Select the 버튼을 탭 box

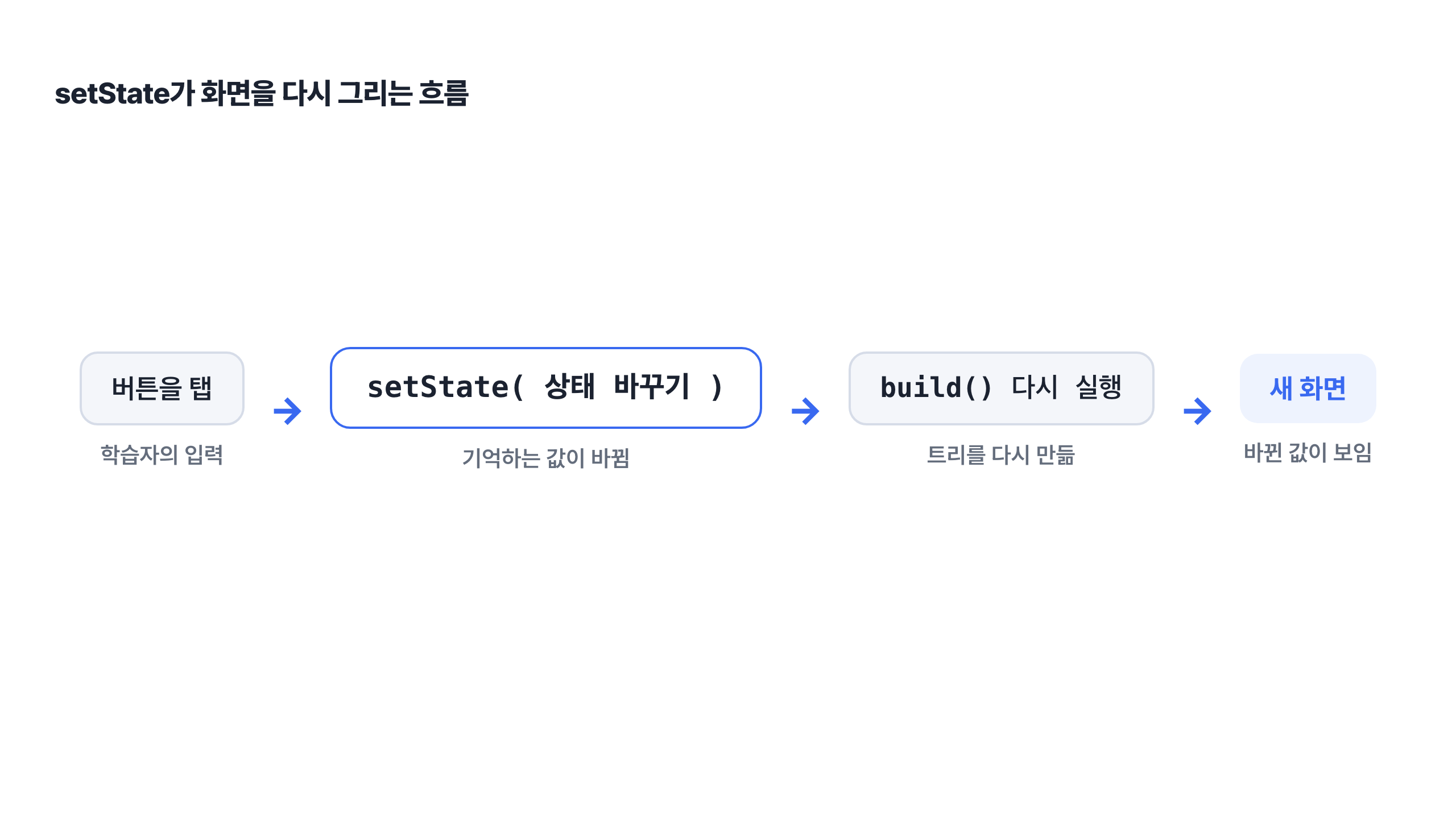pos(162,388)
